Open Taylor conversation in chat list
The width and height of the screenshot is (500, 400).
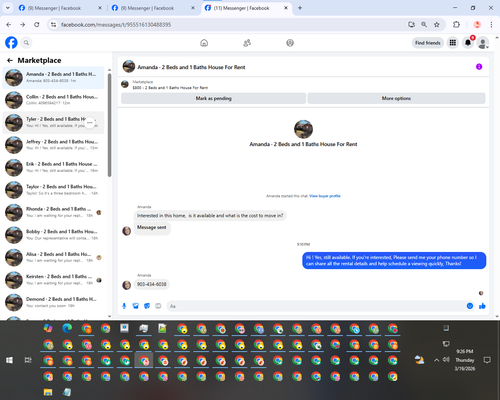pyautogui.click(x=53, y=190)
